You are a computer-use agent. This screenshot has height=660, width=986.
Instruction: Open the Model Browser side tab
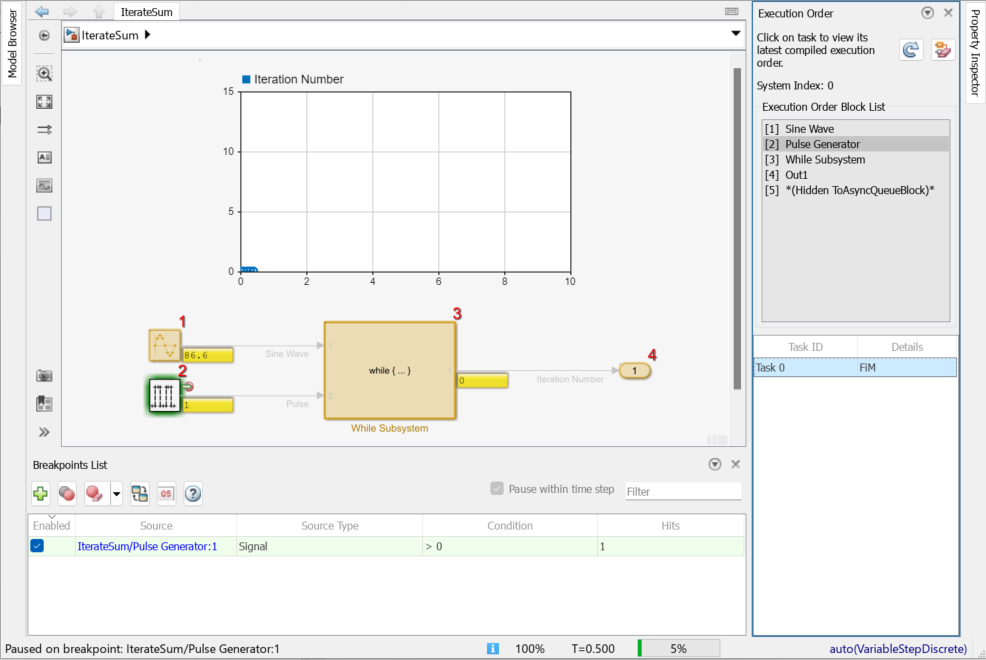12,44
